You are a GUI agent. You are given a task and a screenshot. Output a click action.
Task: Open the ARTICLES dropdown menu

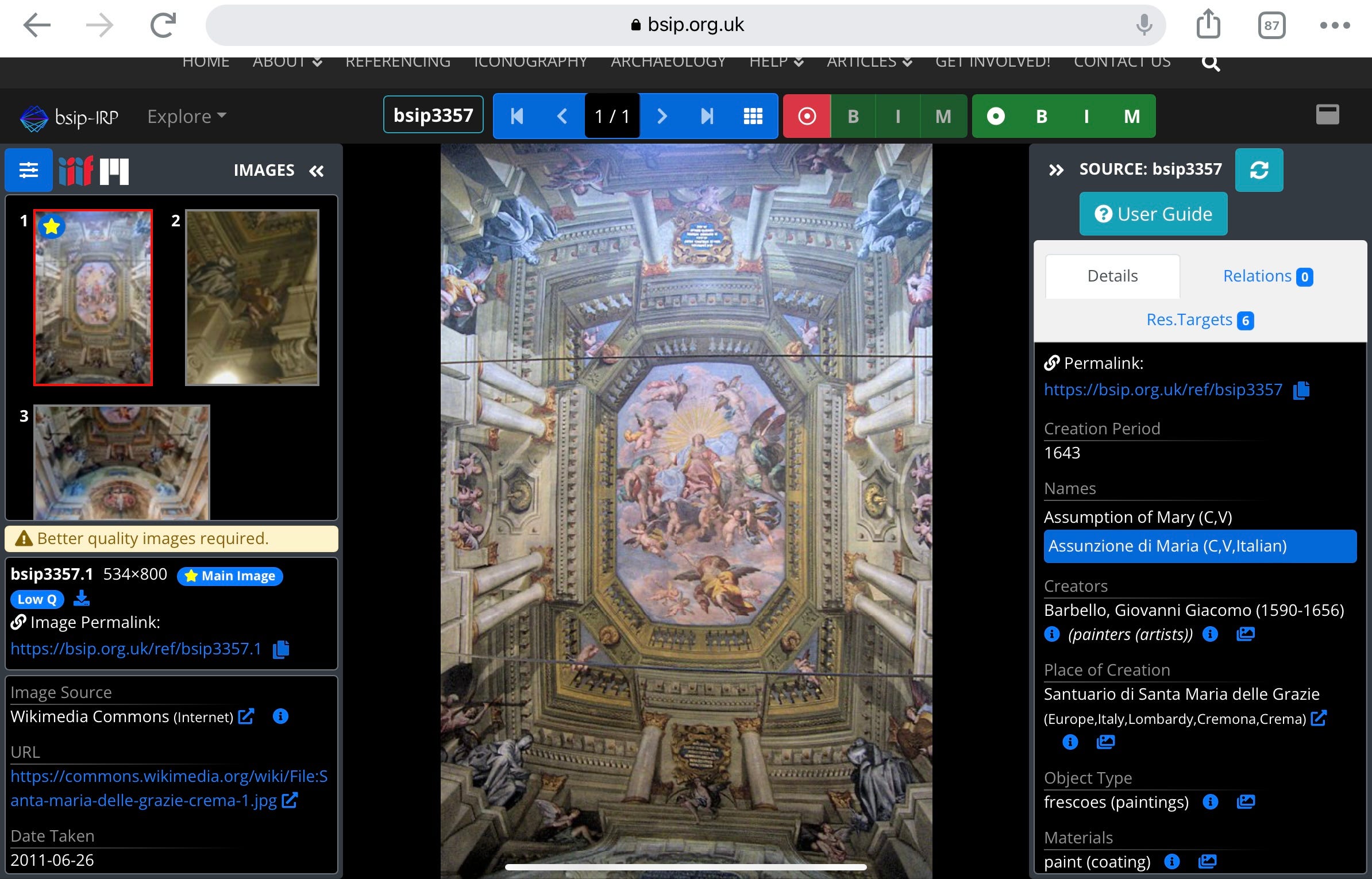(869, 62)
